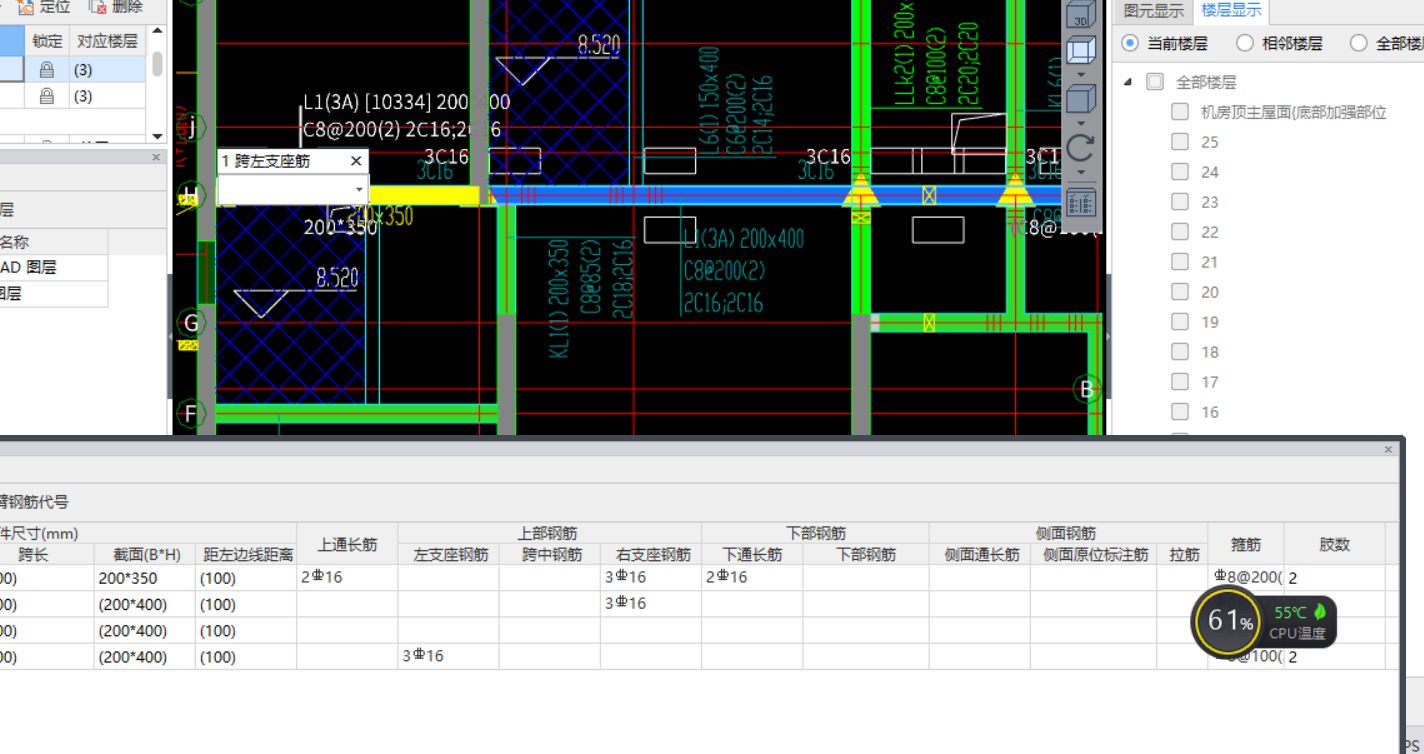
Task: Select the solid shaded cube view icon
Action: pos(1080,98)
